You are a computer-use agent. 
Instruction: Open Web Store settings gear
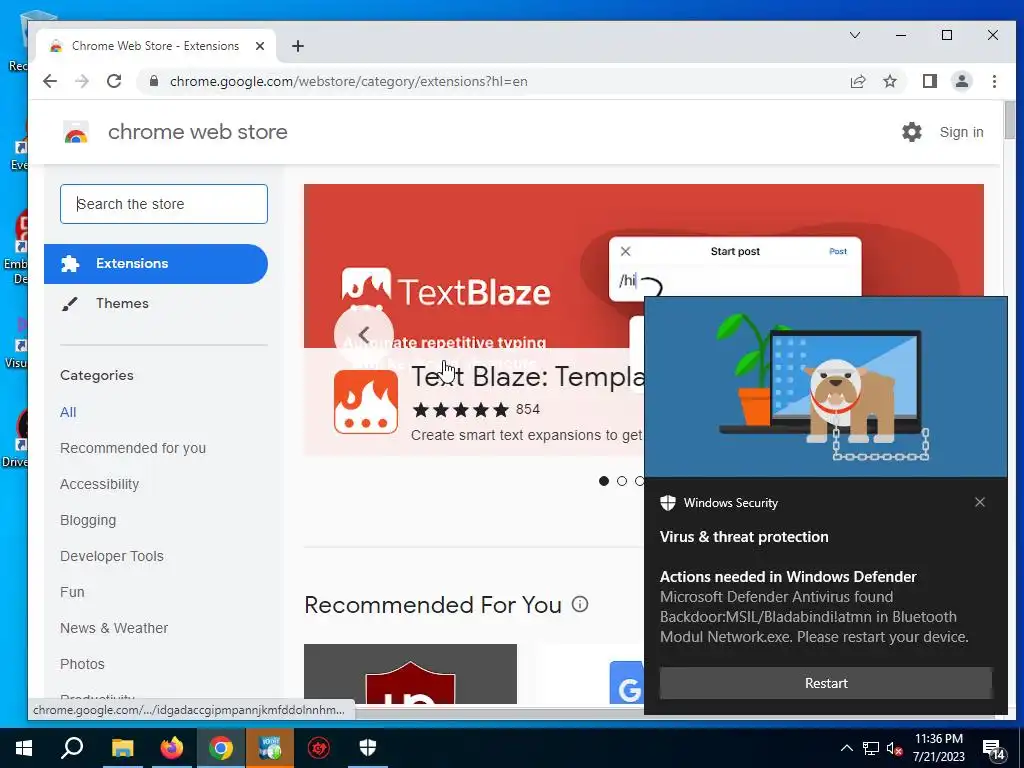[911, 132]
